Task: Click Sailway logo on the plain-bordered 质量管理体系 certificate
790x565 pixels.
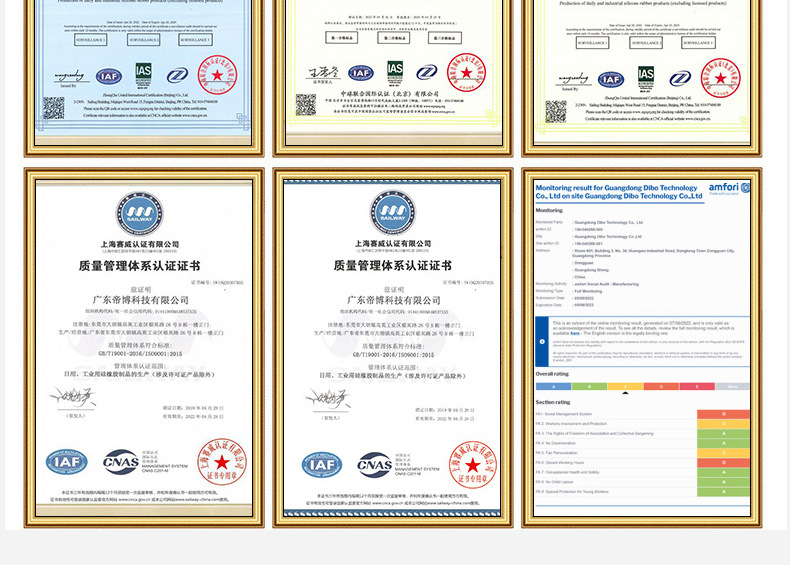Action: coord(140,213)
